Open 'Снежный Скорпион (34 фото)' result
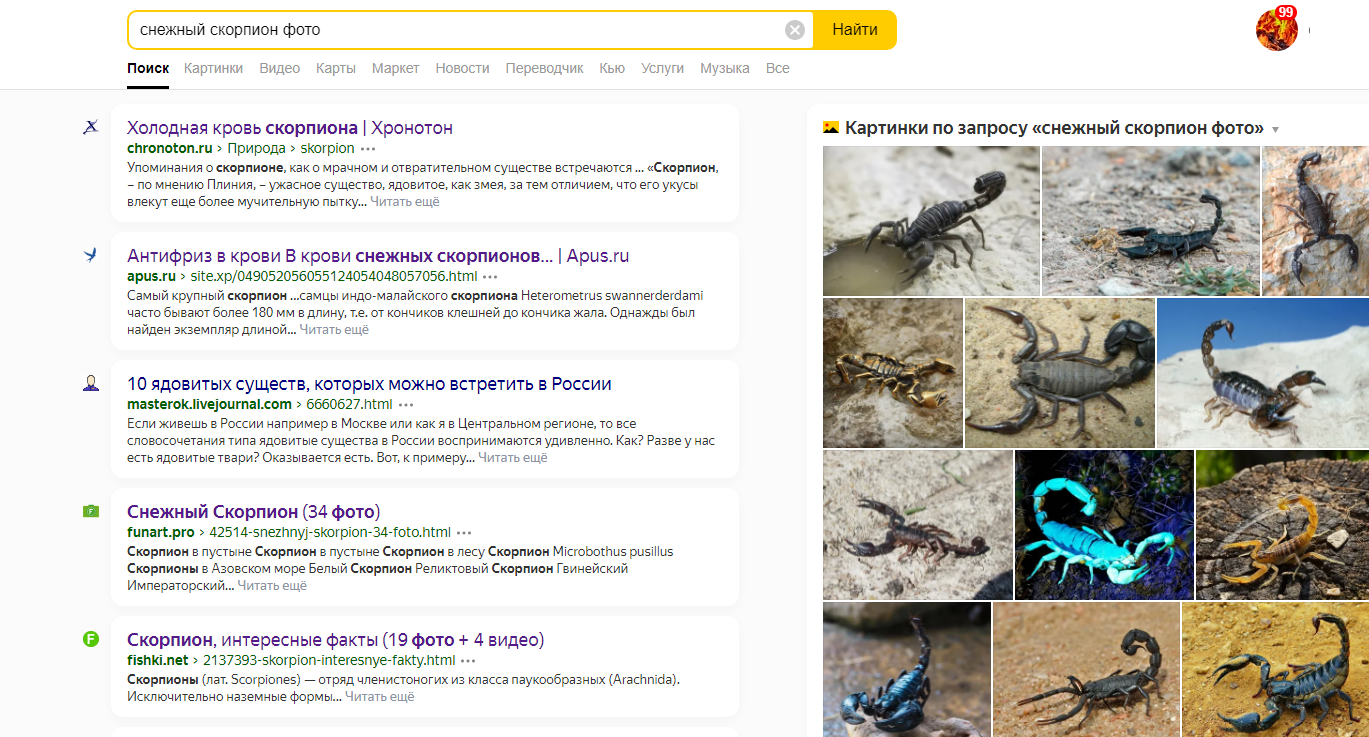Screen dimensions: 1369x737 (253, 512)
